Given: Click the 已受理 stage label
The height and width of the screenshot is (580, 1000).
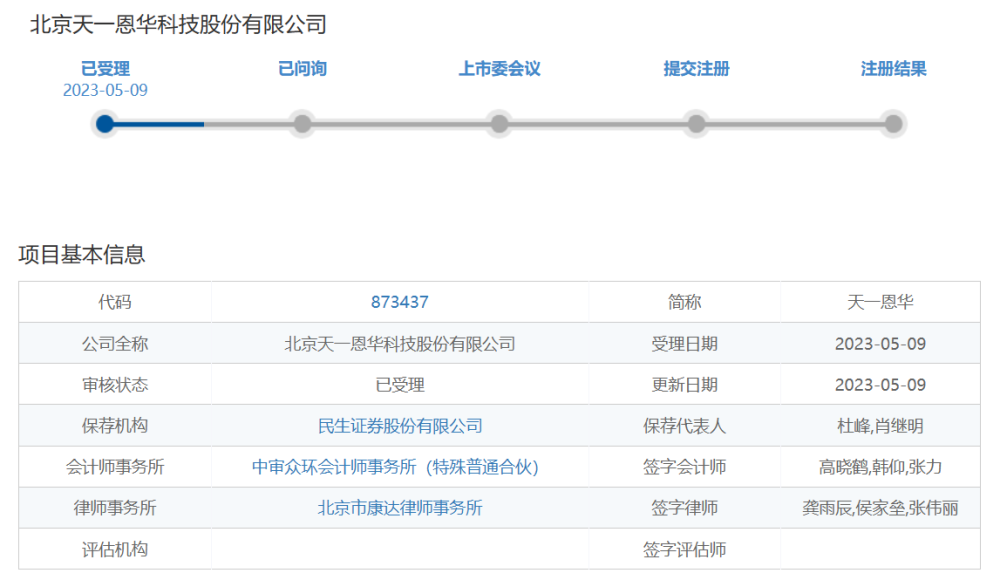Looking at the screenshot, I should point(105,69).
